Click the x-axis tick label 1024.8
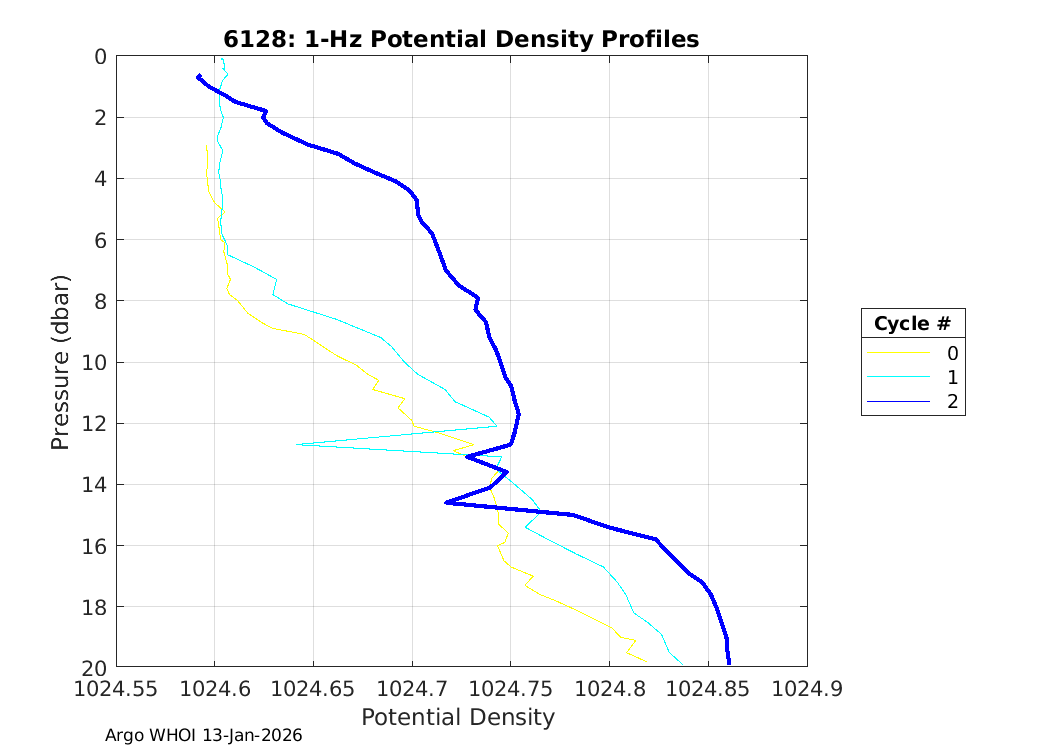This screenshot has height=750, width=1050. coord(609,688)
